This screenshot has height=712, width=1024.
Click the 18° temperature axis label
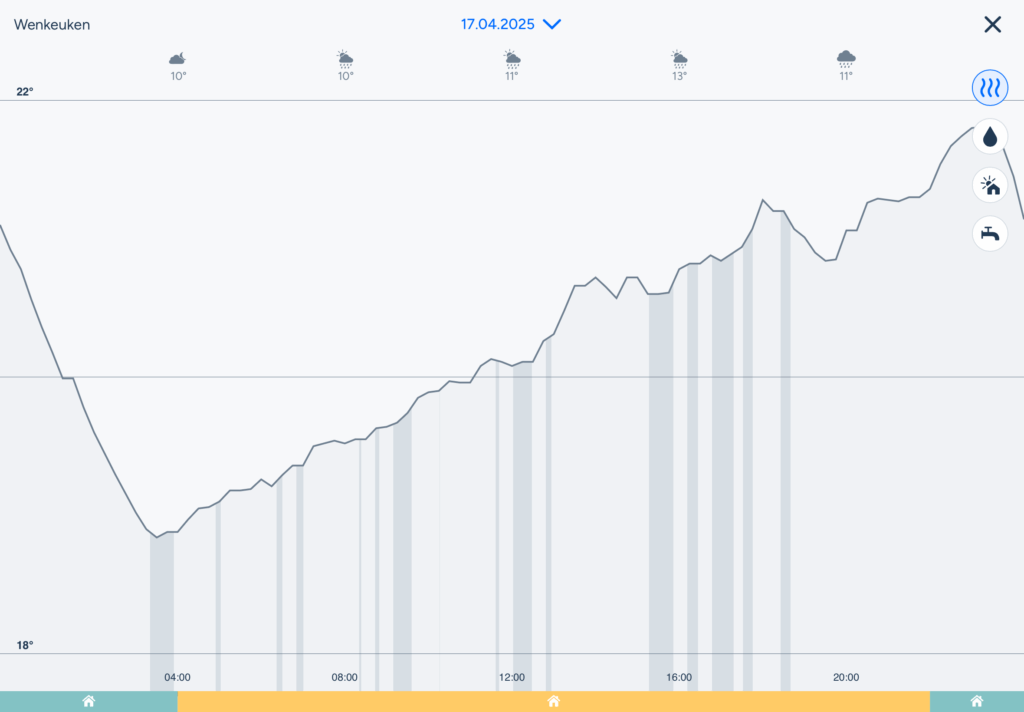pos(25,645)
